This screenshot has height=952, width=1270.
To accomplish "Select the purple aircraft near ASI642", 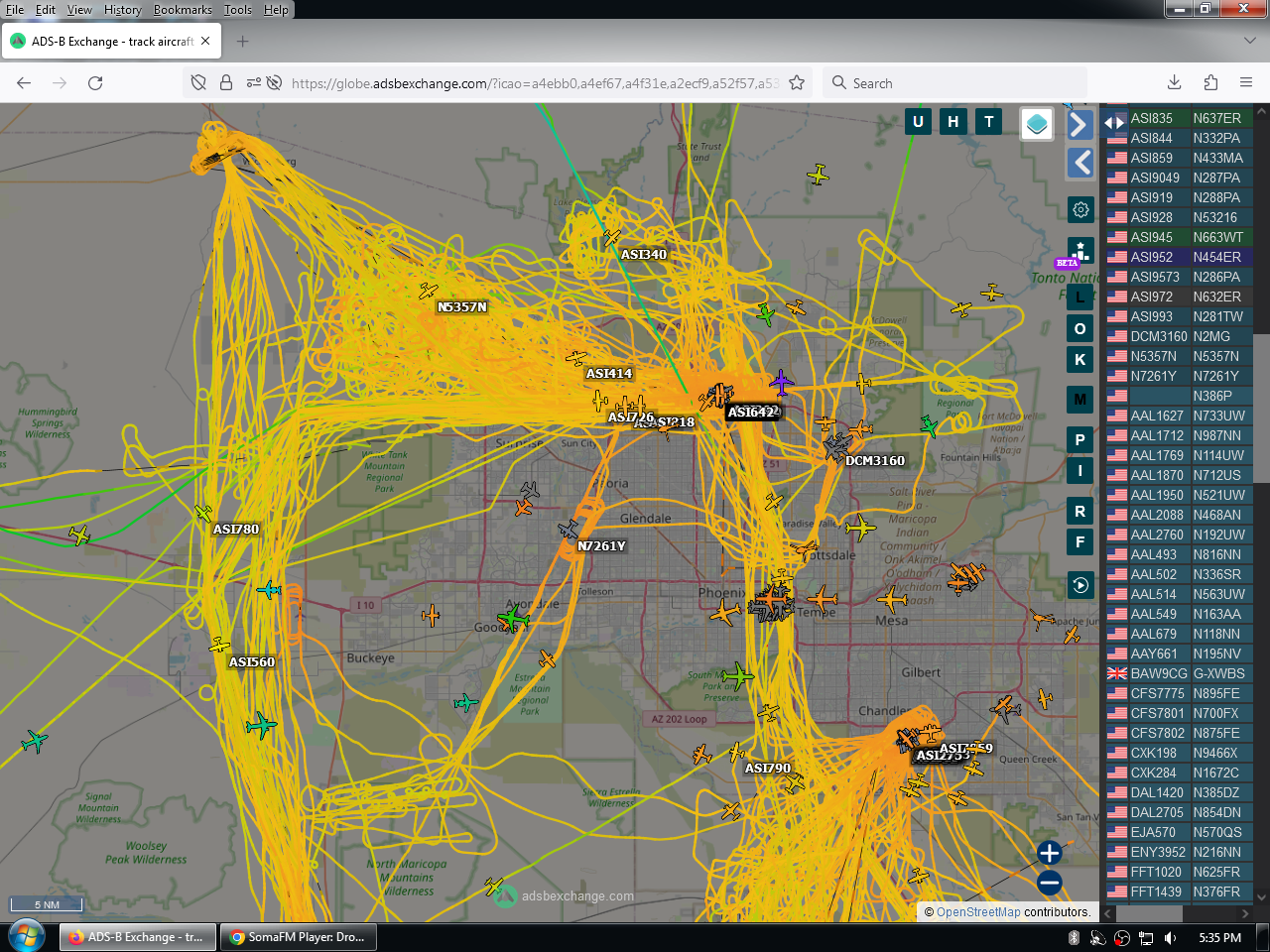I will 782,383.
